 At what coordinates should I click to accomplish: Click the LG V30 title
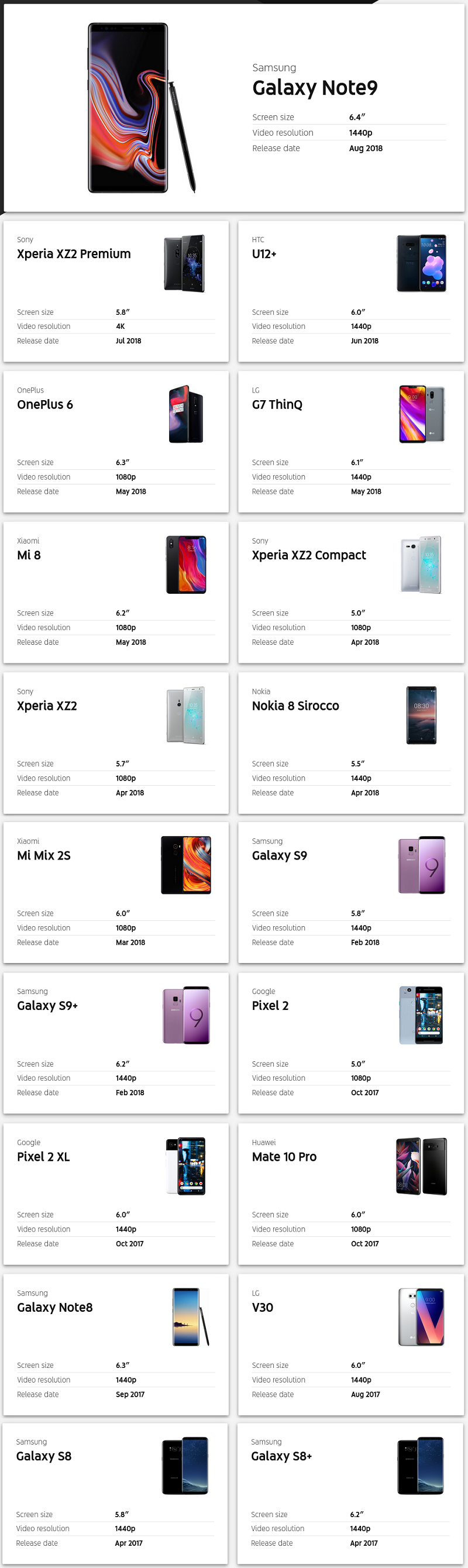[x=262, y=1307]
